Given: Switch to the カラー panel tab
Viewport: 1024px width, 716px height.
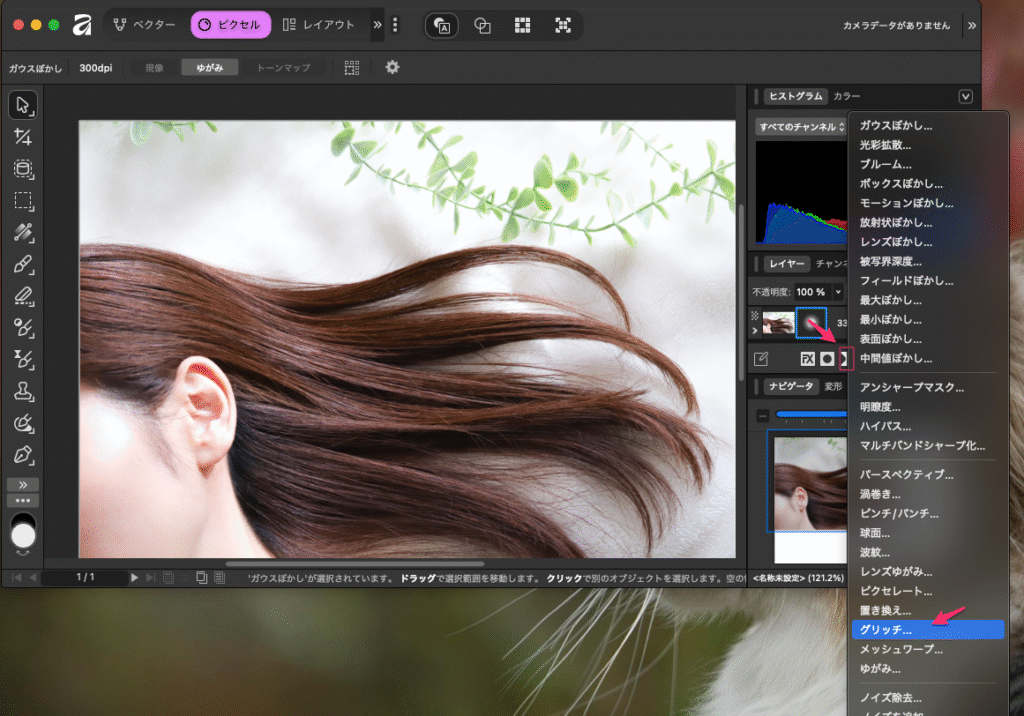Looking at the screenshot, I should pyautogui.click(x=846, y=96).
